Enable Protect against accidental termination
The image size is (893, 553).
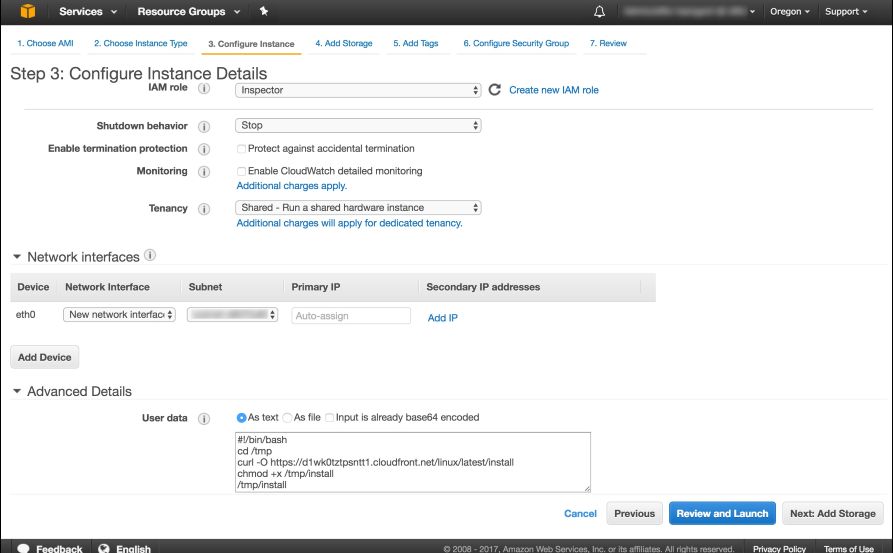pyautogui.click(x=241, y=149)
